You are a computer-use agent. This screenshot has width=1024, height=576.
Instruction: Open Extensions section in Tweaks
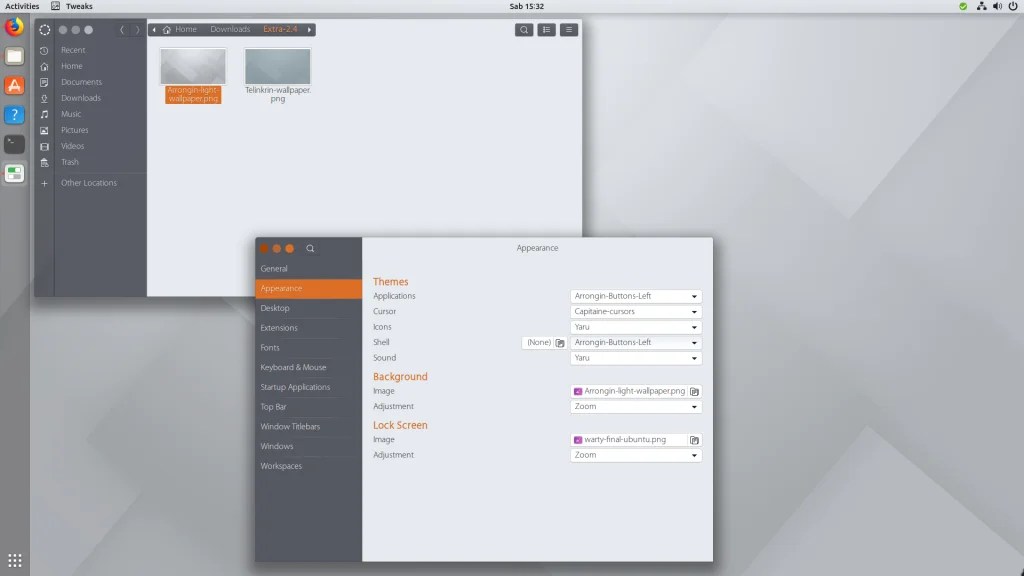(308, 328)
